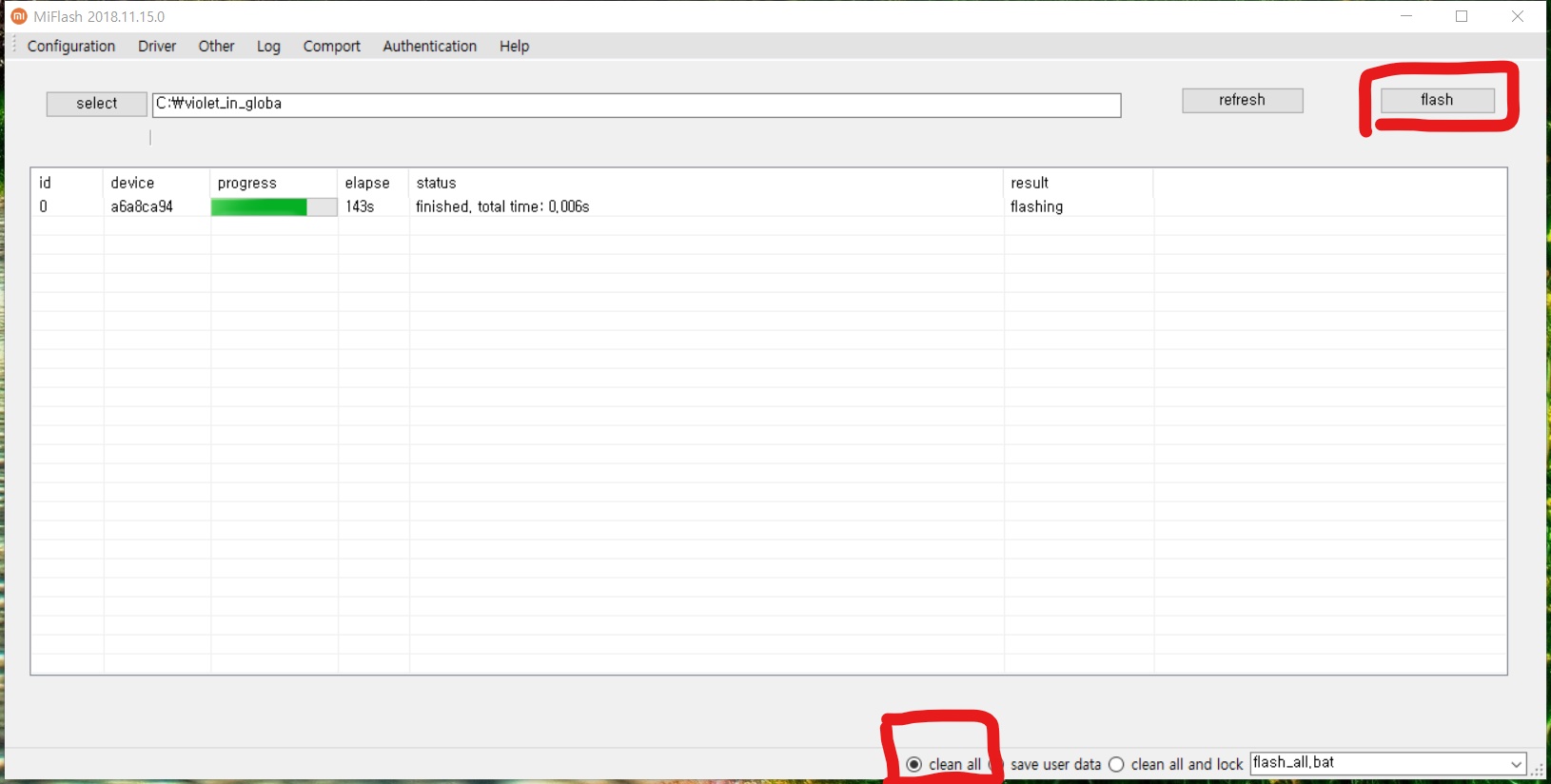
Task: Focus the ROM path input field
Action: point(637,105)
